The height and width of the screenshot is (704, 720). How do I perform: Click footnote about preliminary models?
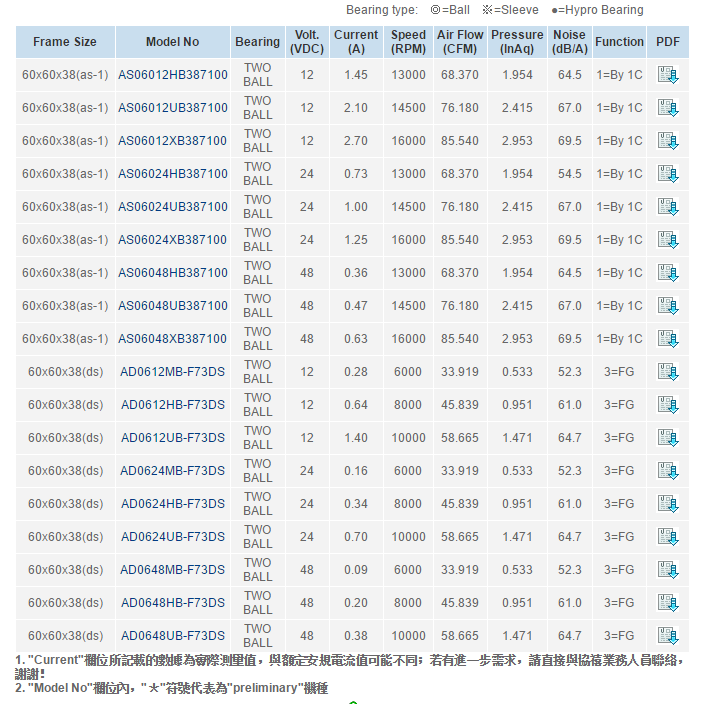pos(171,688)
